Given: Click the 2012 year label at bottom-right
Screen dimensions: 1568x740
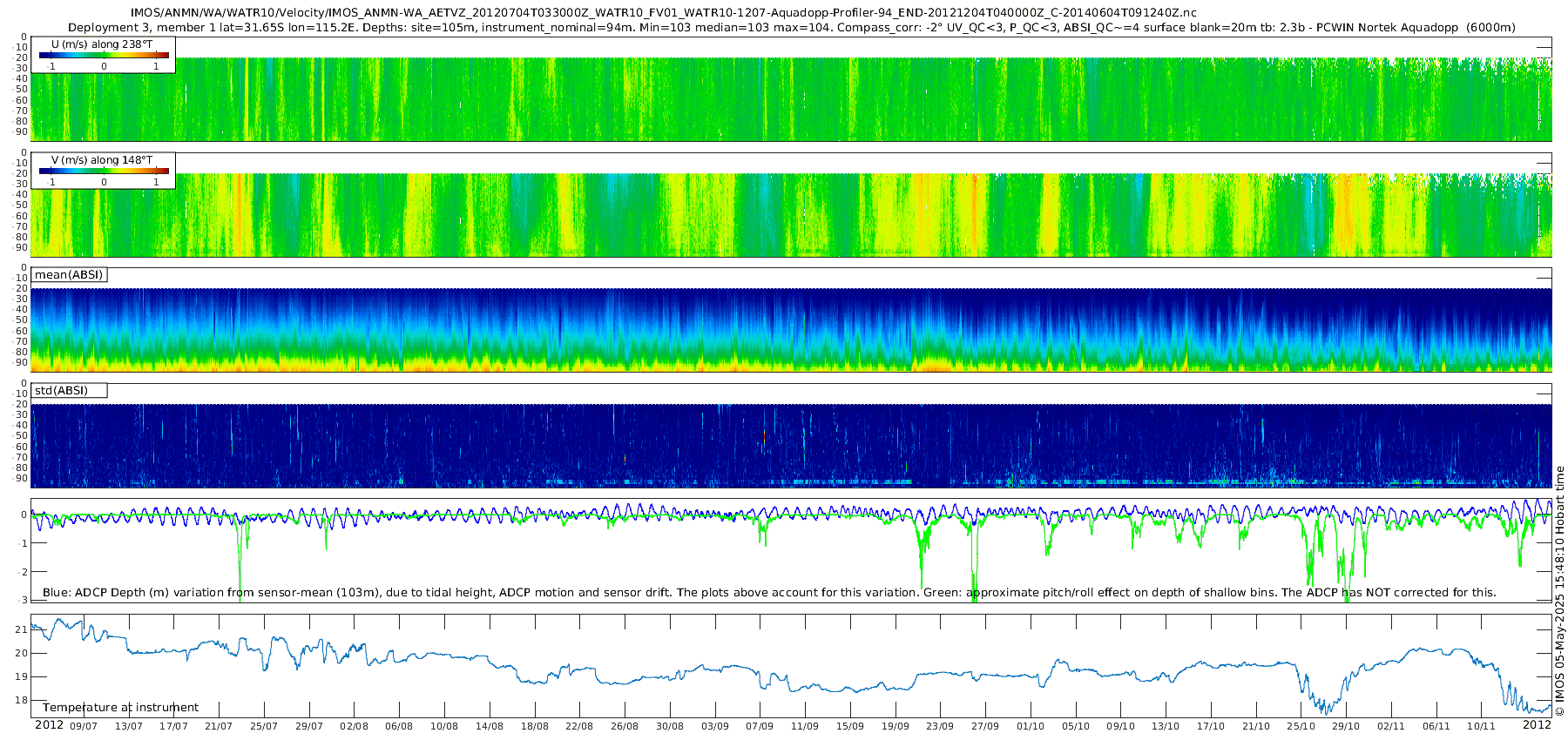Looking at the screenshot, I should pos(1537,725).
